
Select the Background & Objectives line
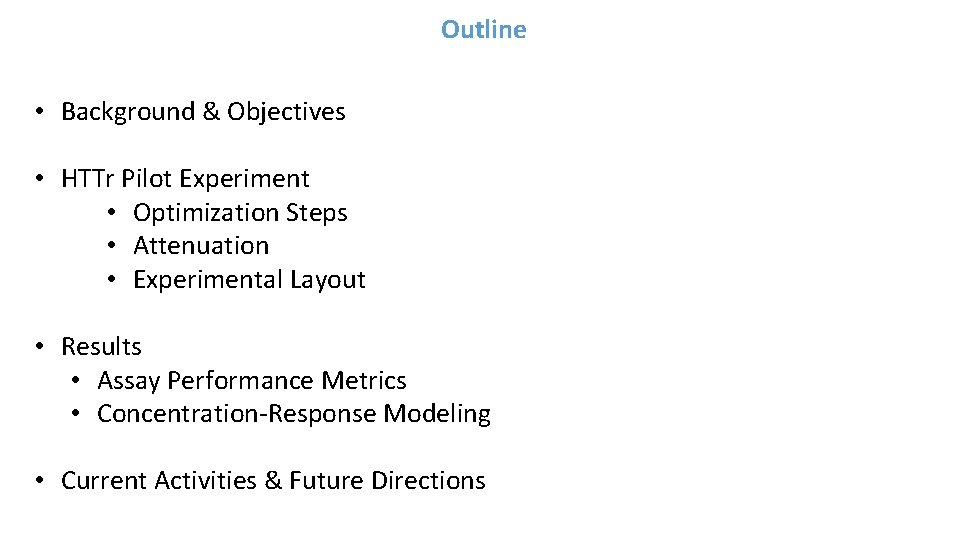click(x=203, y=112)
